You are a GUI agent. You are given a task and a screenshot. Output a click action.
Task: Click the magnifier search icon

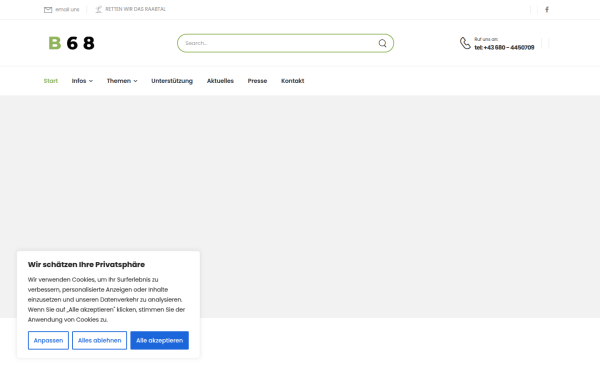coord(382,43)
